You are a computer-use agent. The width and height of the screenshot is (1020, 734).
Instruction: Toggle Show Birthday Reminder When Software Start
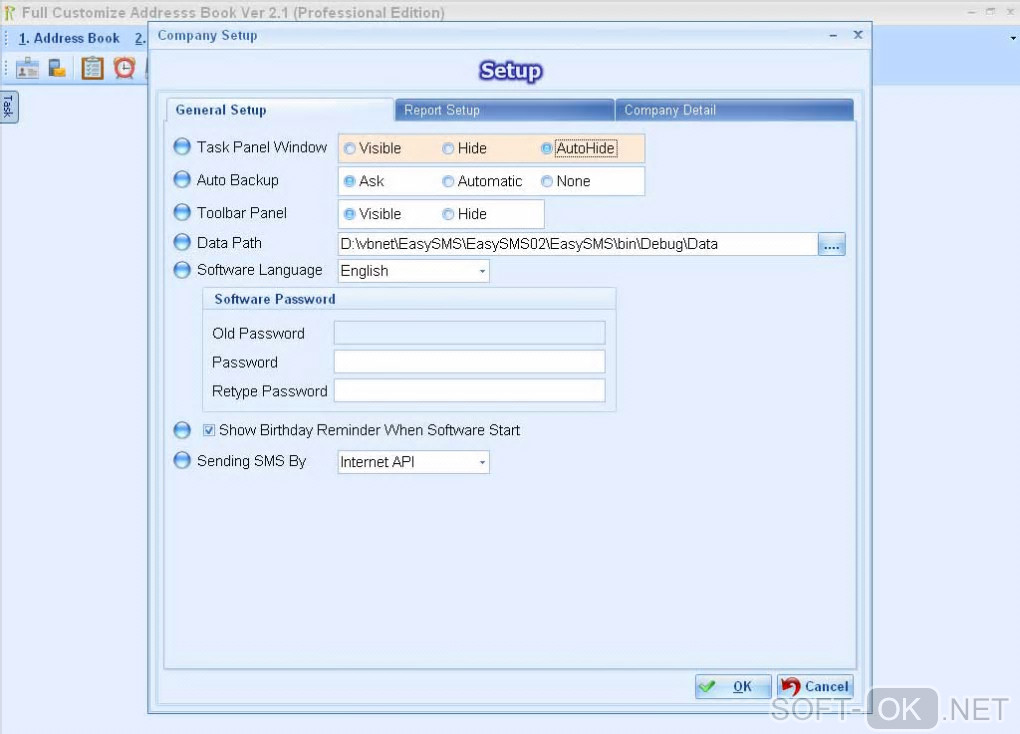(209, 430)
